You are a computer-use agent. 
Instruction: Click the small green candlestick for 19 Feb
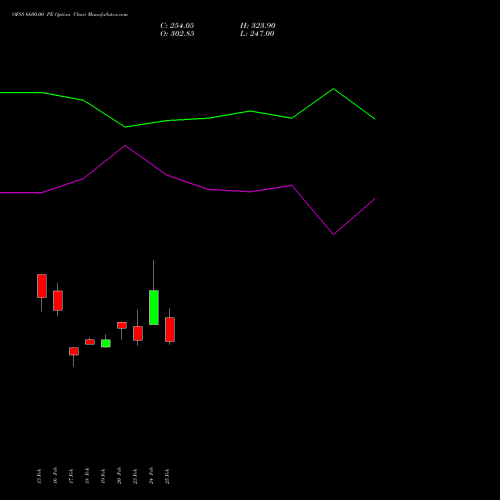(106, 343)
